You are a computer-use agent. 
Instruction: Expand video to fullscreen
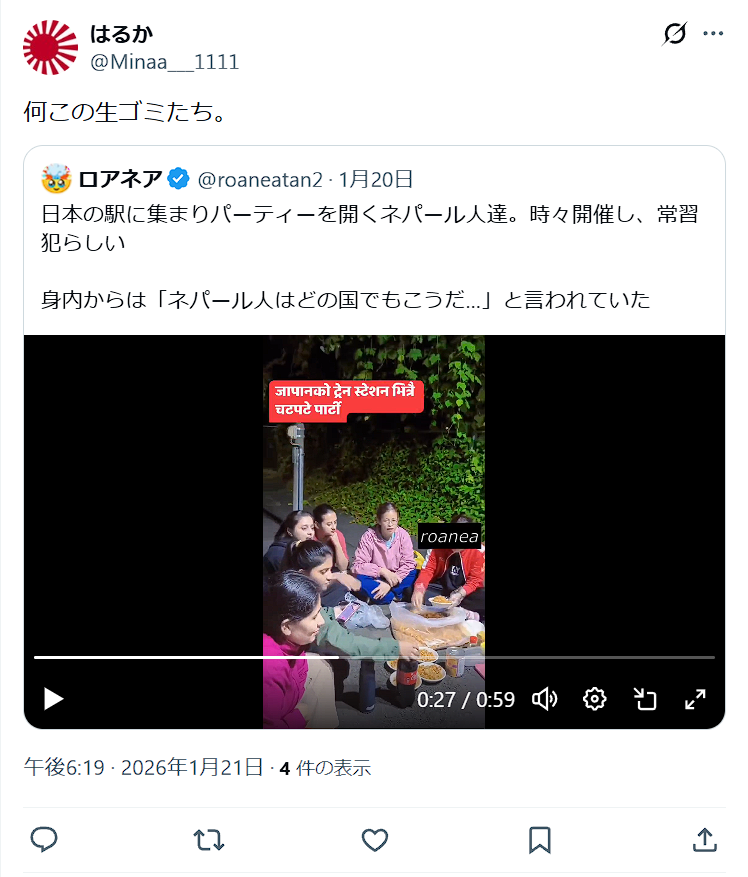coord(695,699)
